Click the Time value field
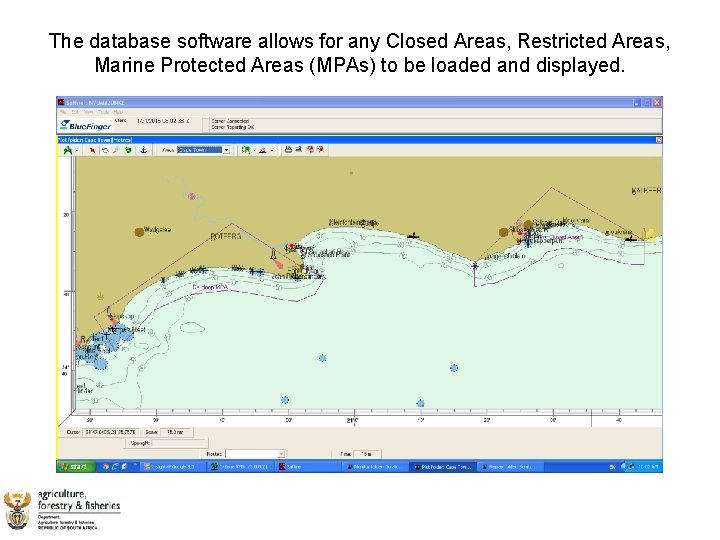This screenshot has height=540, width=720. point(367,454)
